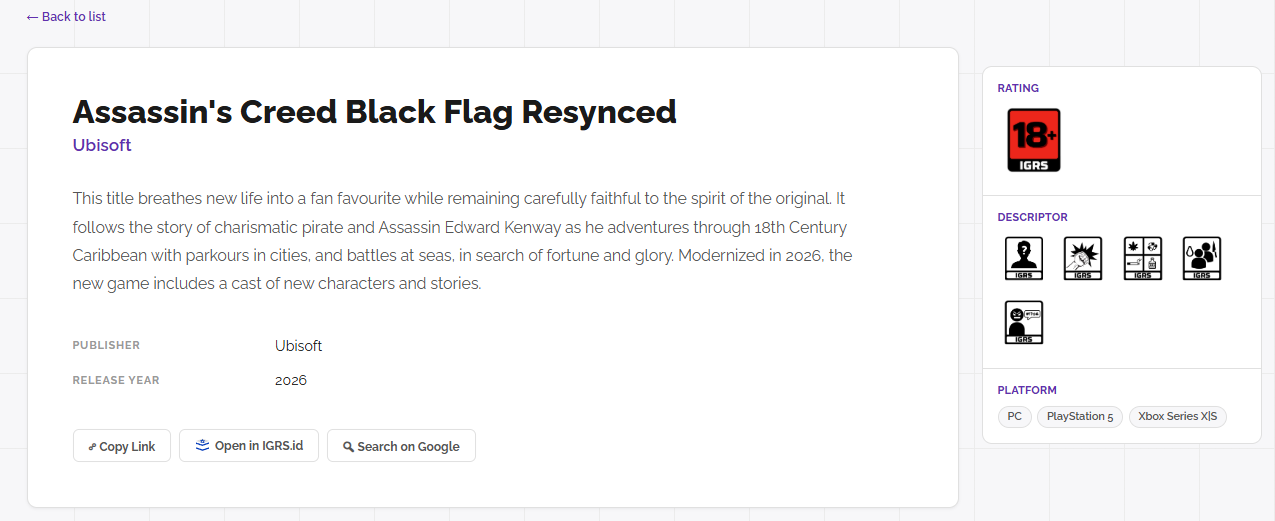Click the purple Ubisoft developer name under title

coord(102,145)
